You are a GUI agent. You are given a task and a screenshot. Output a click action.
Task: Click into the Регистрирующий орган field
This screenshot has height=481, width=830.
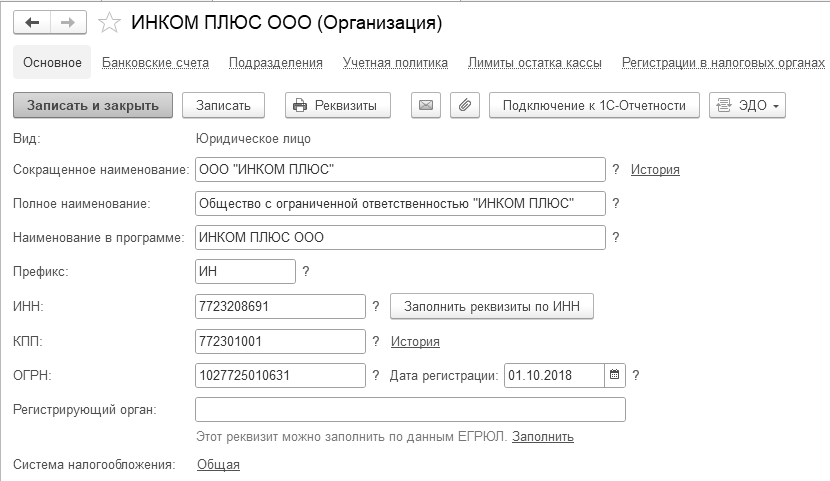(410, 410)
